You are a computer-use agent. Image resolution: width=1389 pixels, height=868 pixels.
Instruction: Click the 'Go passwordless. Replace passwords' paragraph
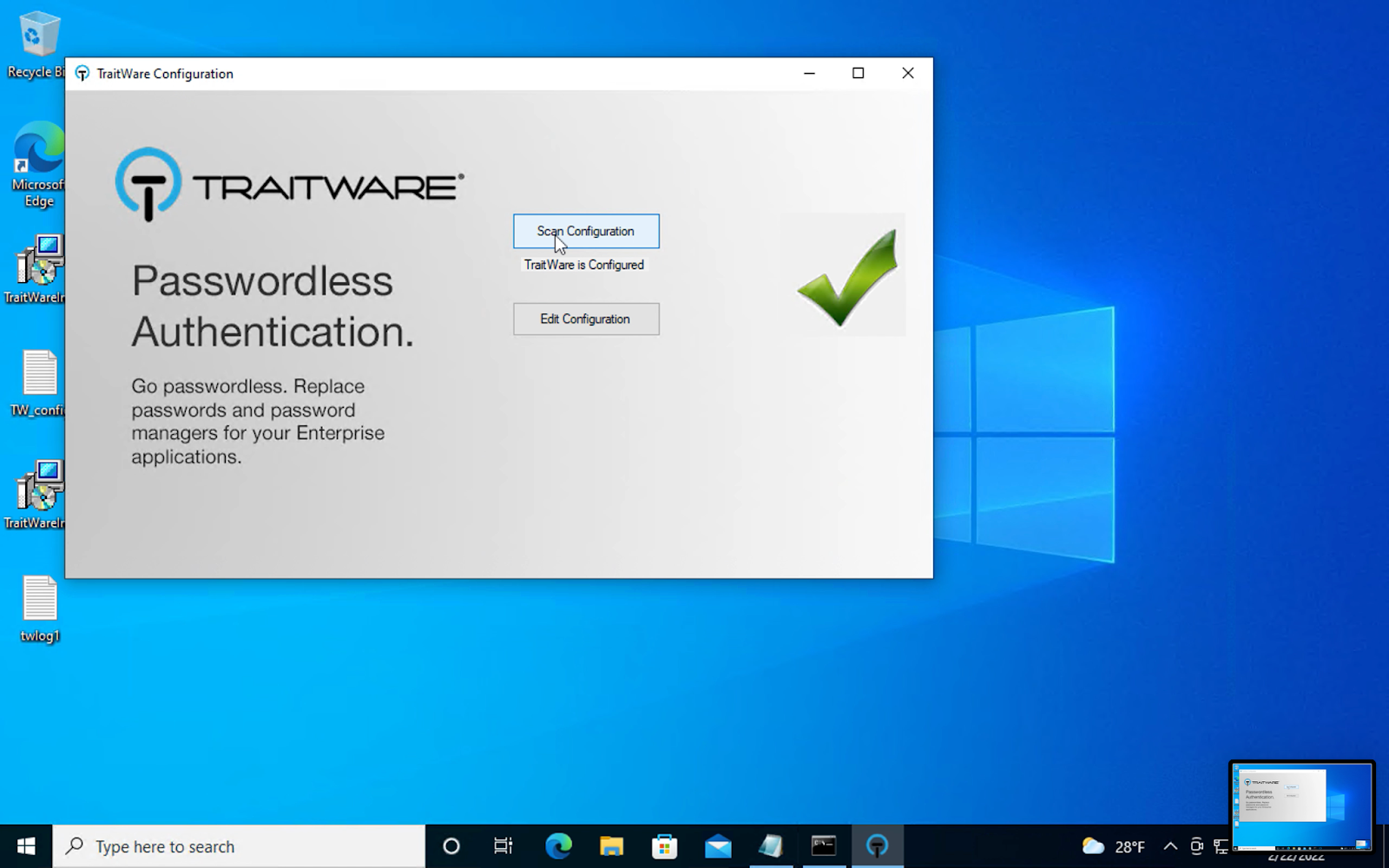pyautogui.click(x=258, y=421)
